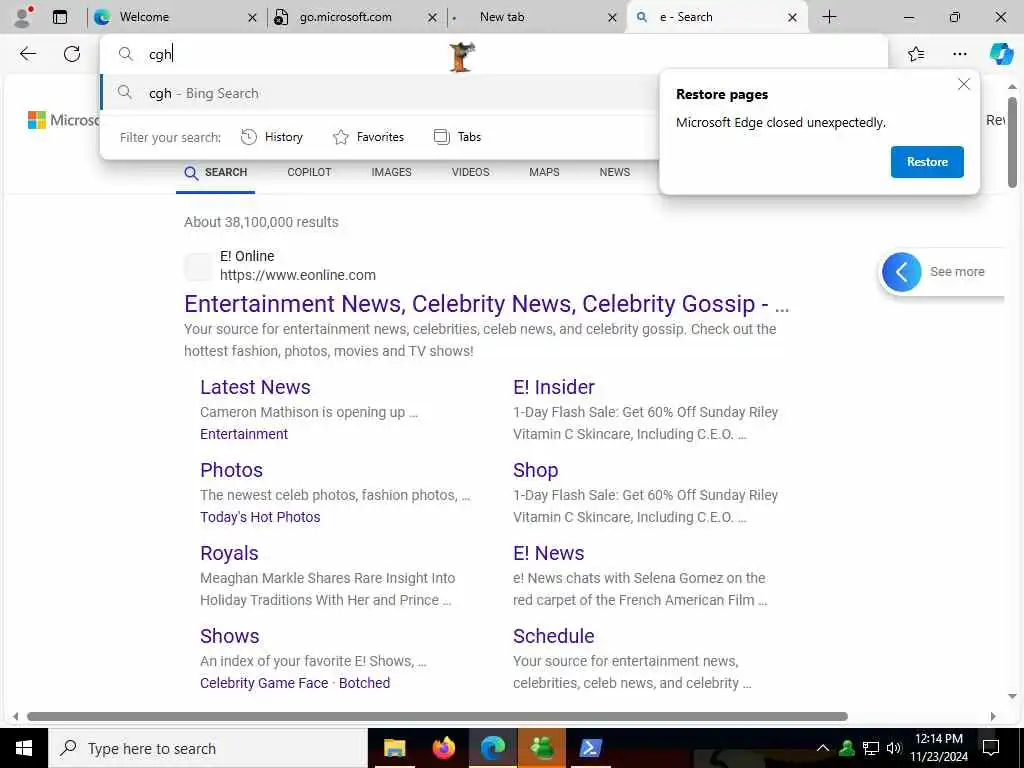
Task: Open the Latest News sitelink
Action: pyautogui.click(x=255, y=387)
